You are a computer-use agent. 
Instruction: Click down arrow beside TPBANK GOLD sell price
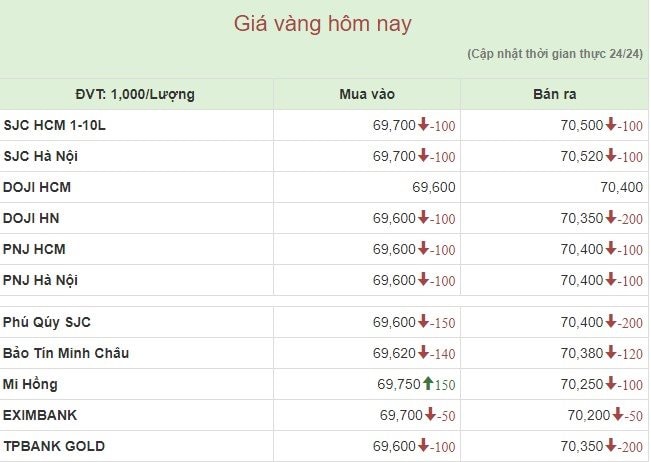coord(611,445)
